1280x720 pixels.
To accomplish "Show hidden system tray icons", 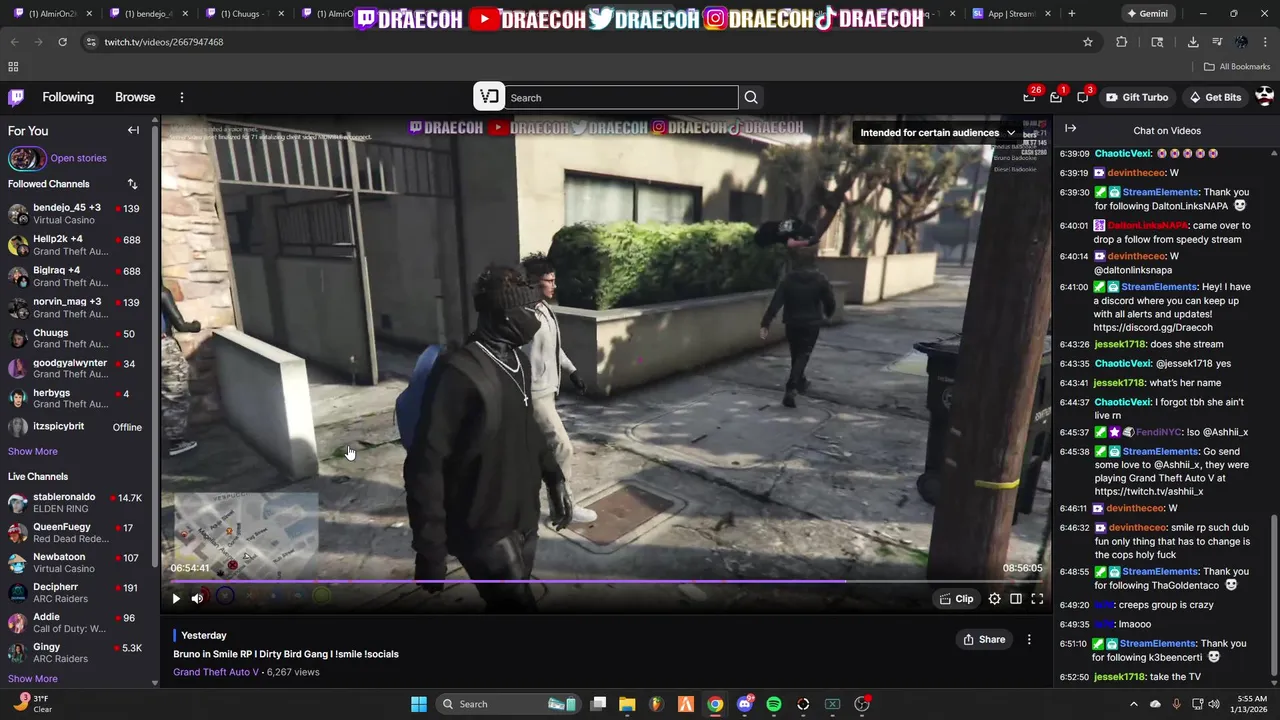I will (1133, 704).
